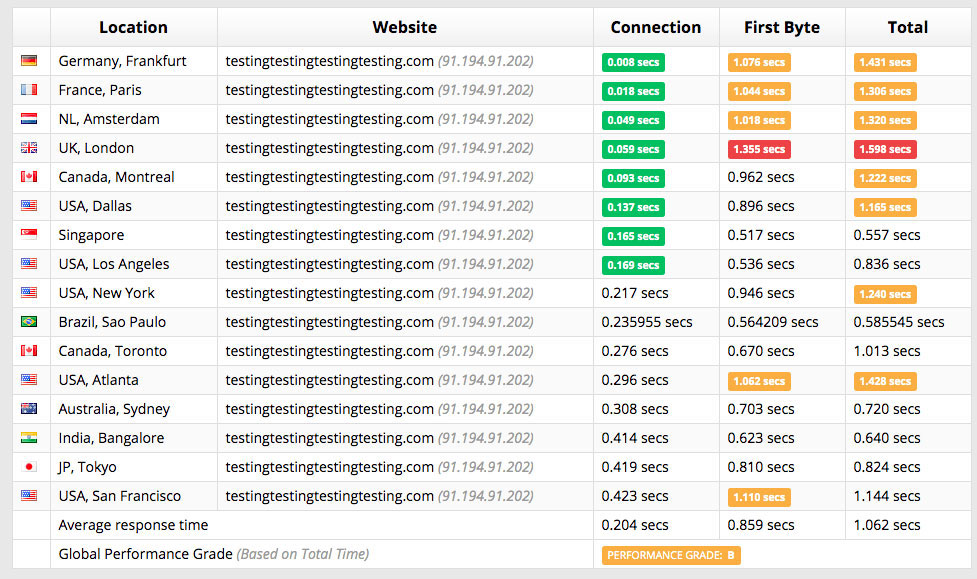This screenshot has height=579, width=977.
Task: Click the orange 1.240 secs total badge
Action: coord(885,294)
